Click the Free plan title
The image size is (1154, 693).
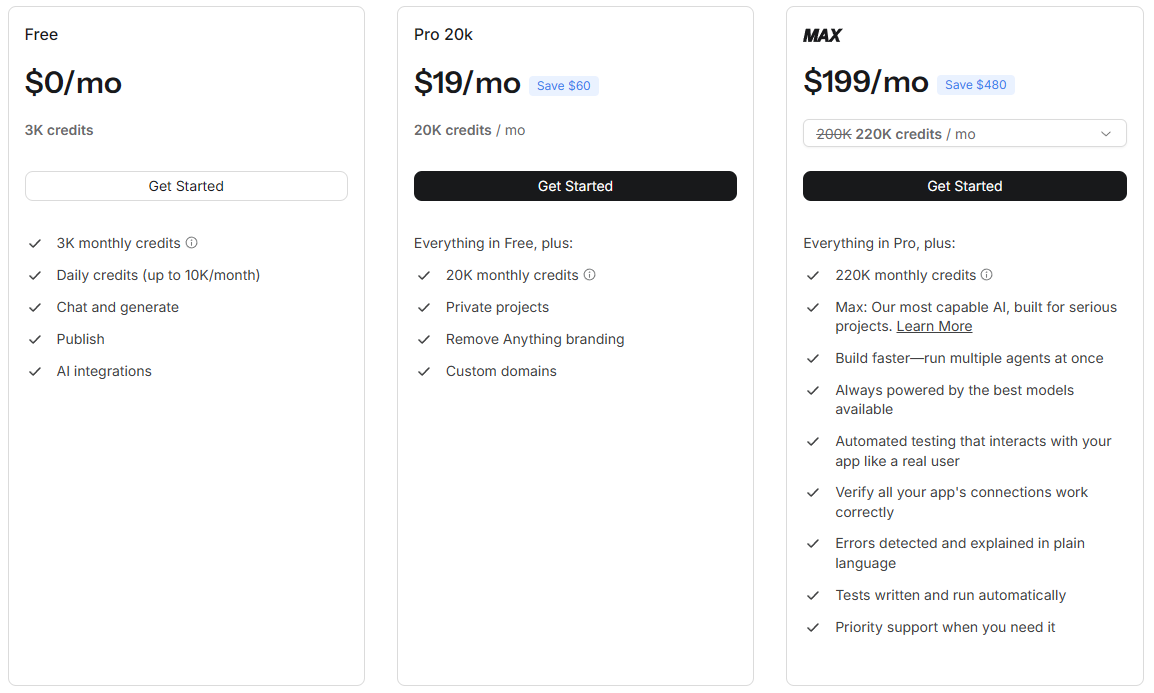tap(41, 35)
